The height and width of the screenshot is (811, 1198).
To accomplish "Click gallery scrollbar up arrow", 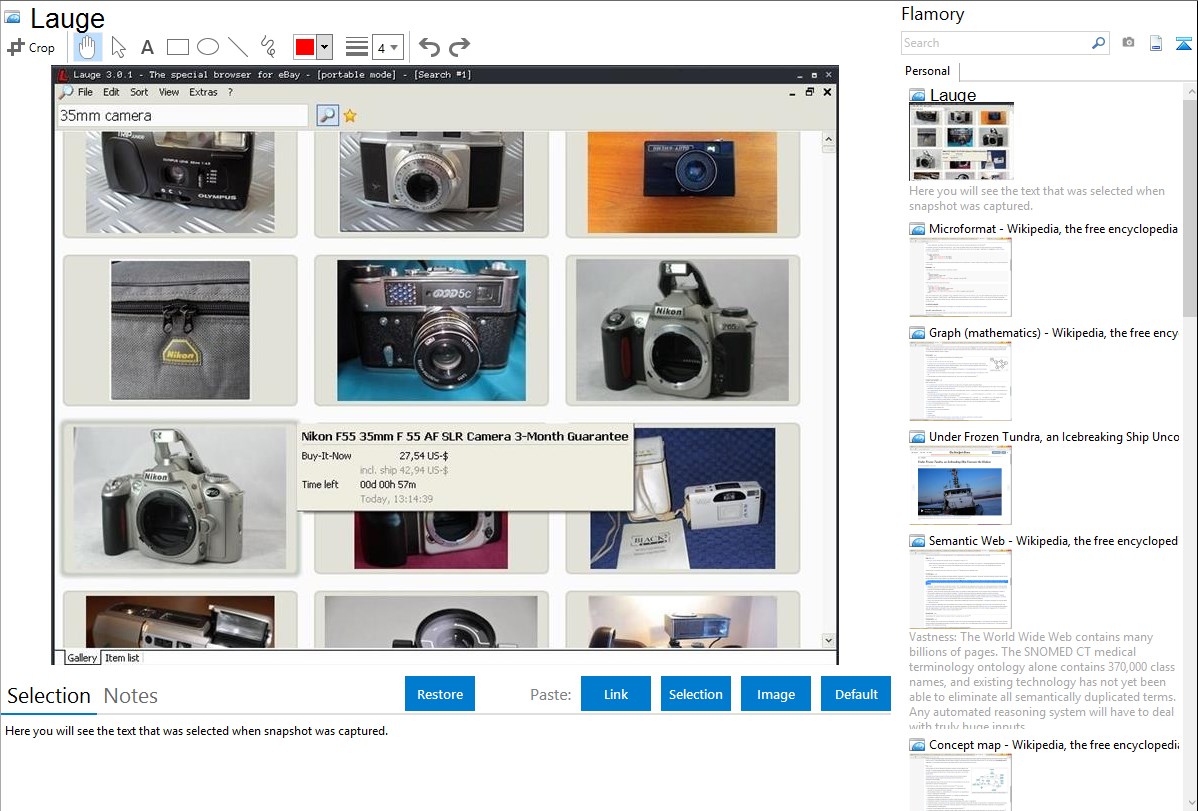I will point(828,140).
